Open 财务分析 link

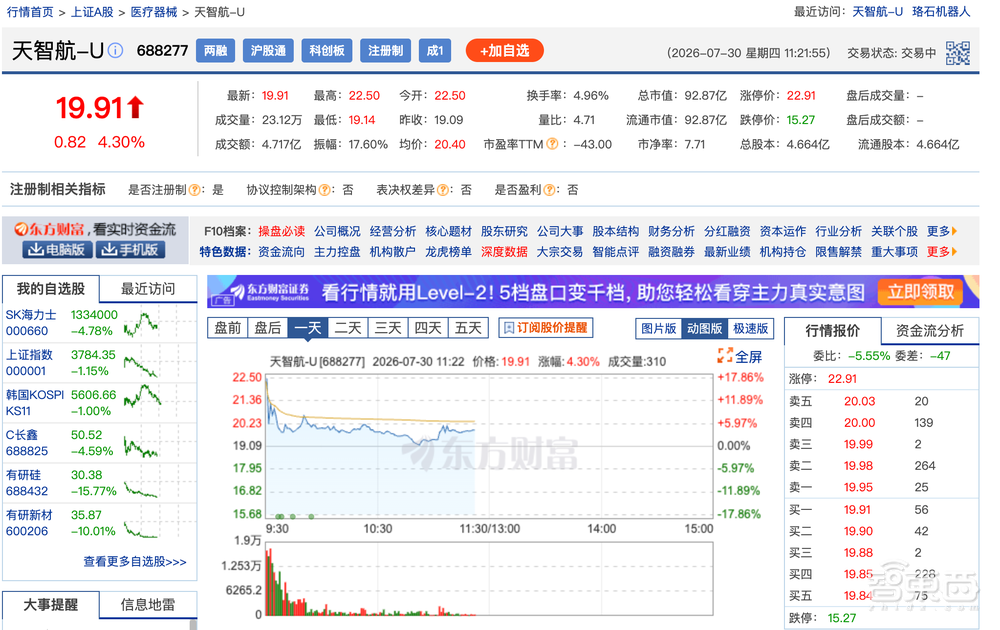[x=672, y=231]
